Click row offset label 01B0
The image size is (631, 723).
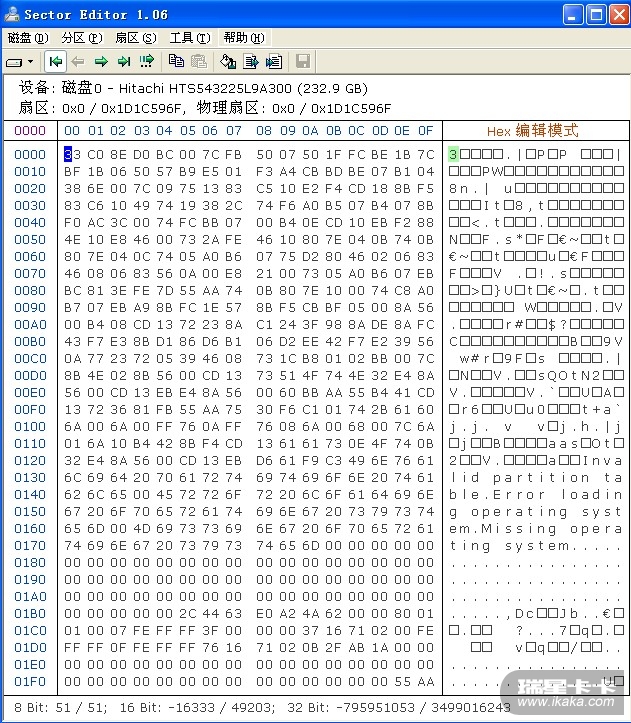coord(30,614)
